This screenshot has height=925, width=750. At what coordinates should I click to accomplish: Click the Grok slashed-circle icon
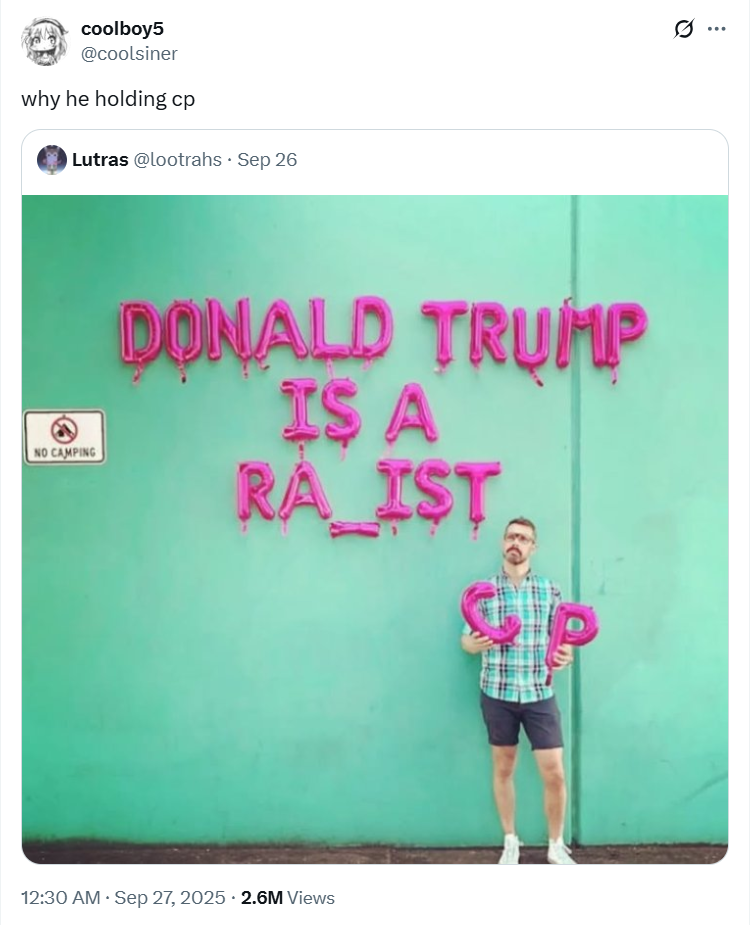tap(683, 29)
